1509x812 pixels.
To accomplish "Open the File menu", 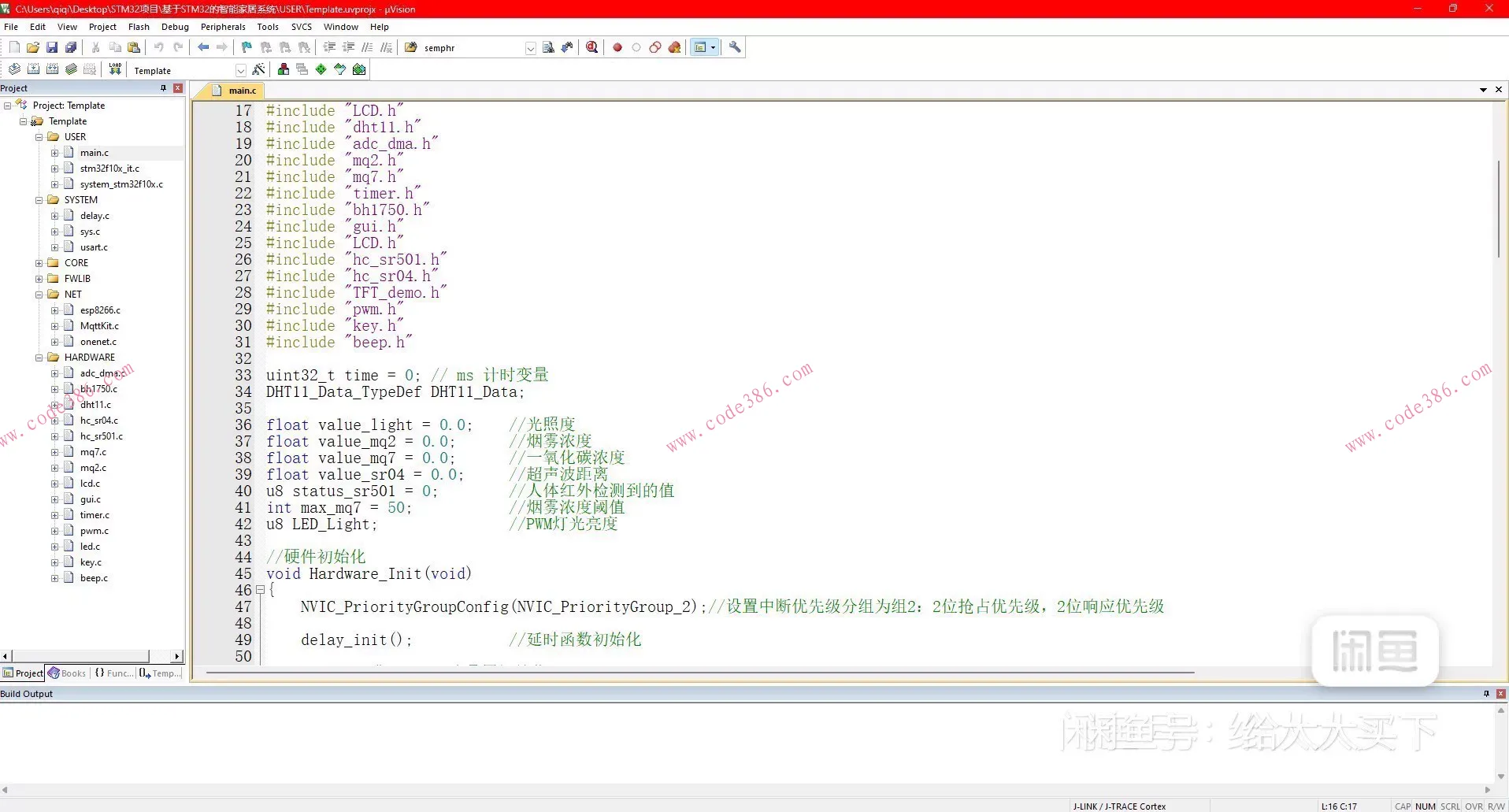I will pyautogui.click(x=11, y=27).
